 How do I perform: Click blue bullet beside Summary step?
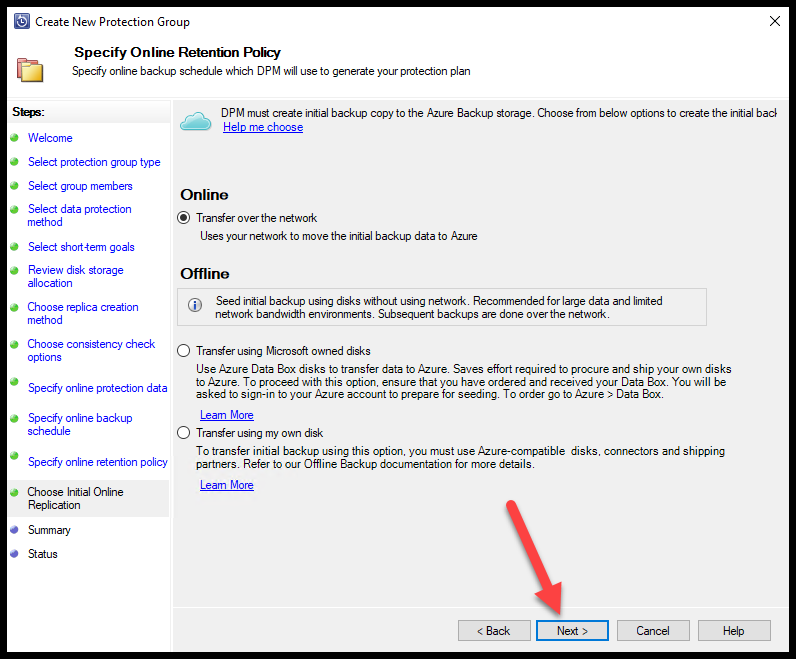coord(14,530)
